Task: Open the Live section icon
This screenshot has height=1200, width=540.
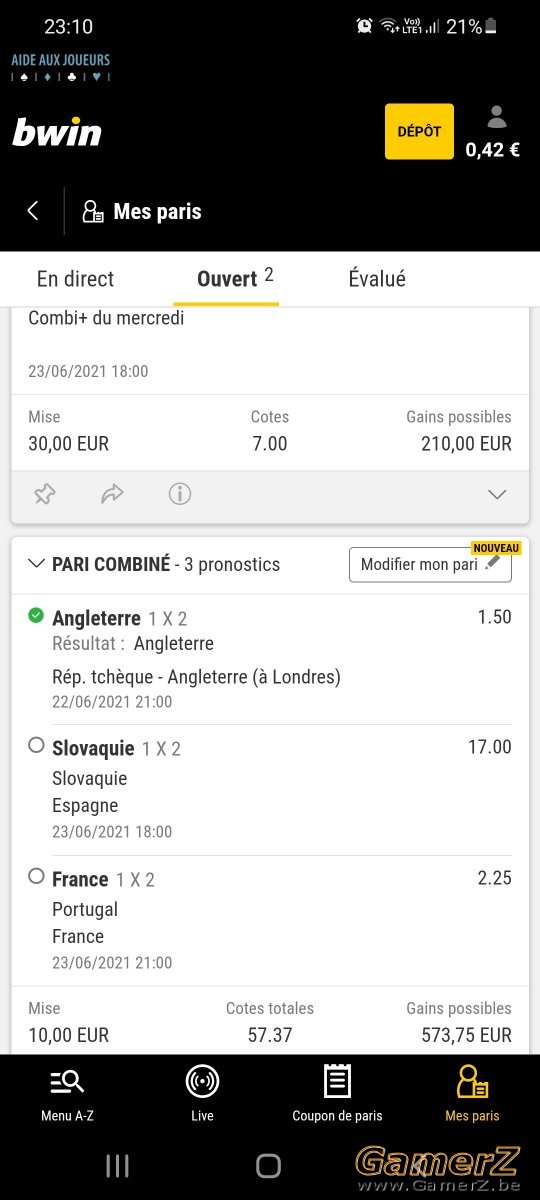Action: [x=202, y=1081]
